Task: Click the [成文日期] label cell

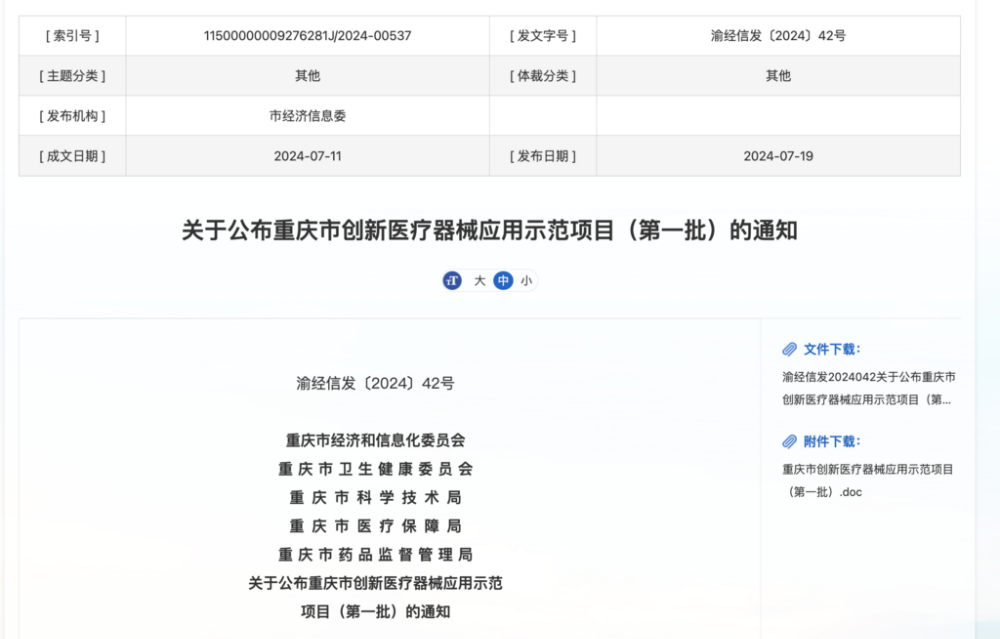Action: (73, 156)
